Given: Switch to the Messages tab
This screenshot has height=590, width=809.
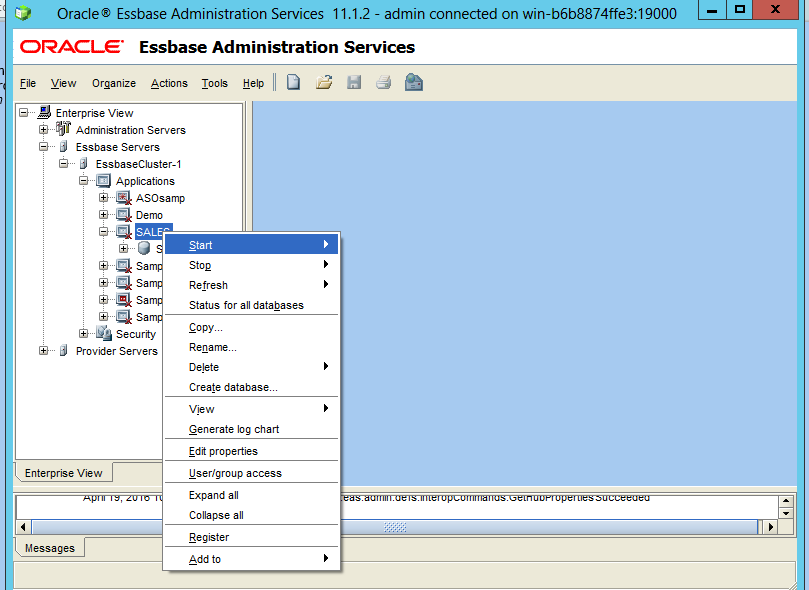Looking at the screenshot, I should coord(50,548).
